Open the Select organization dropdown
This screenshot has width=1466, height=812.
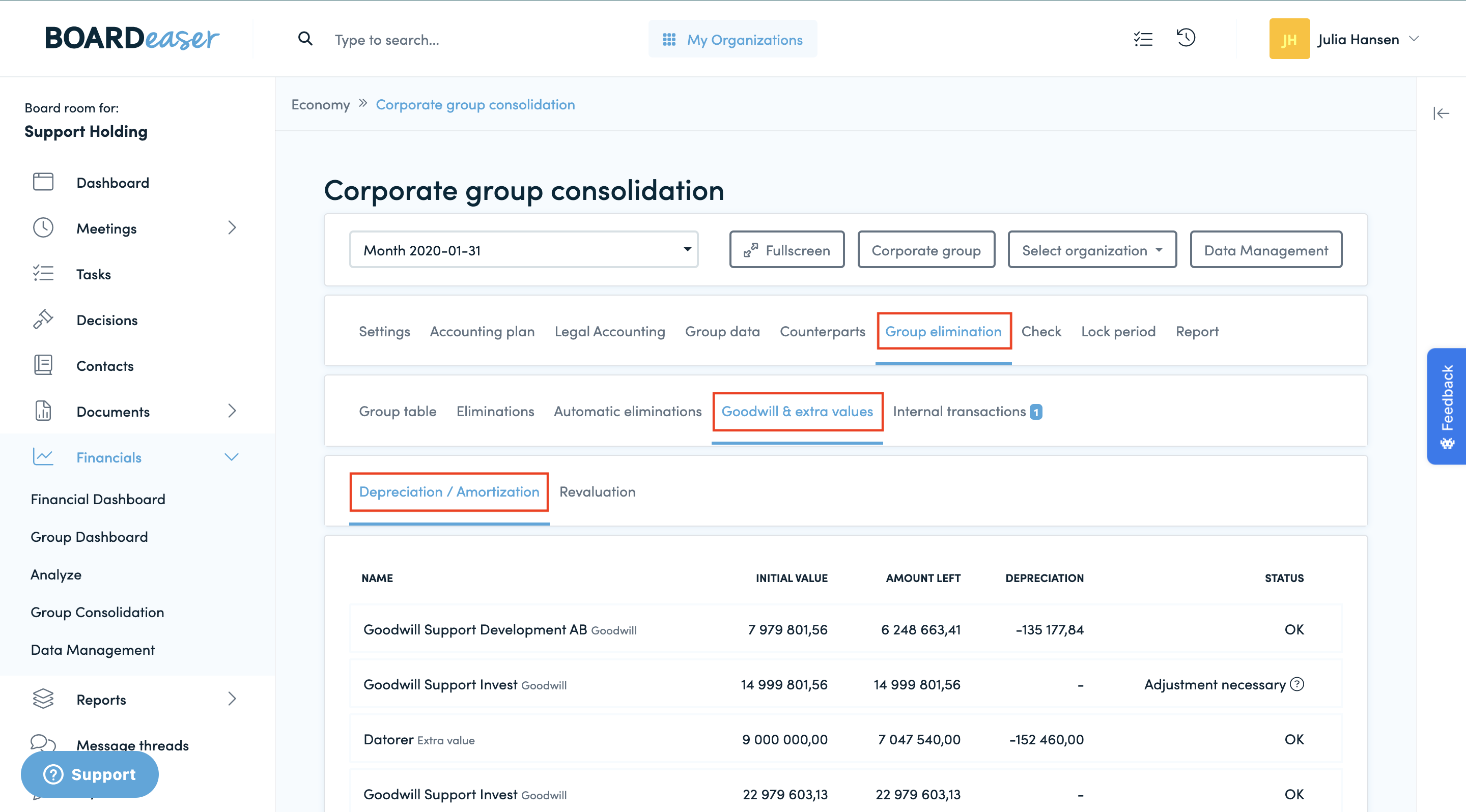point(1092,250)
